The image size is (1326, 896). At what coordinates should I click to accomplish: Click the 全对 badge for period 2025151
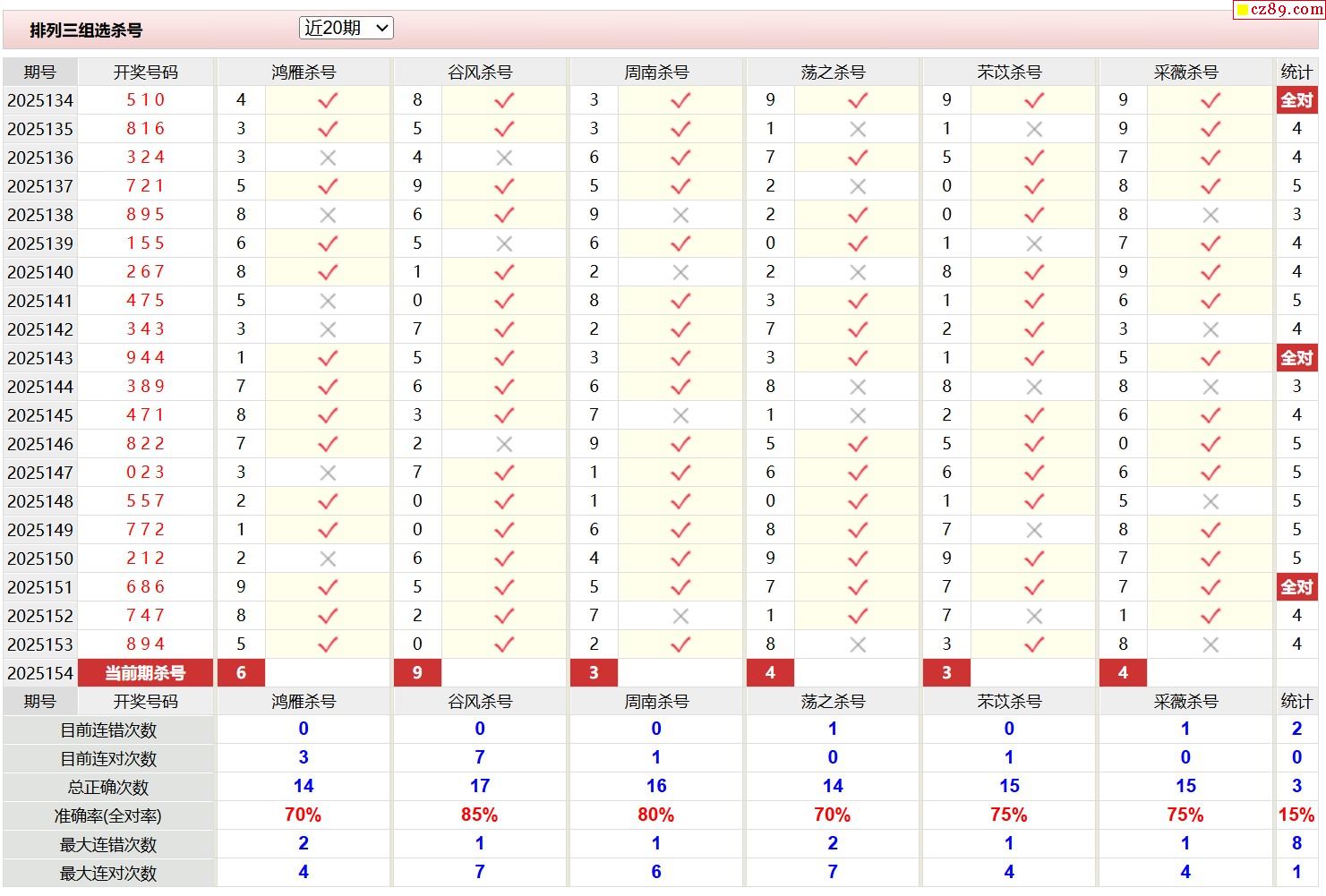(x=1296, y=587)
